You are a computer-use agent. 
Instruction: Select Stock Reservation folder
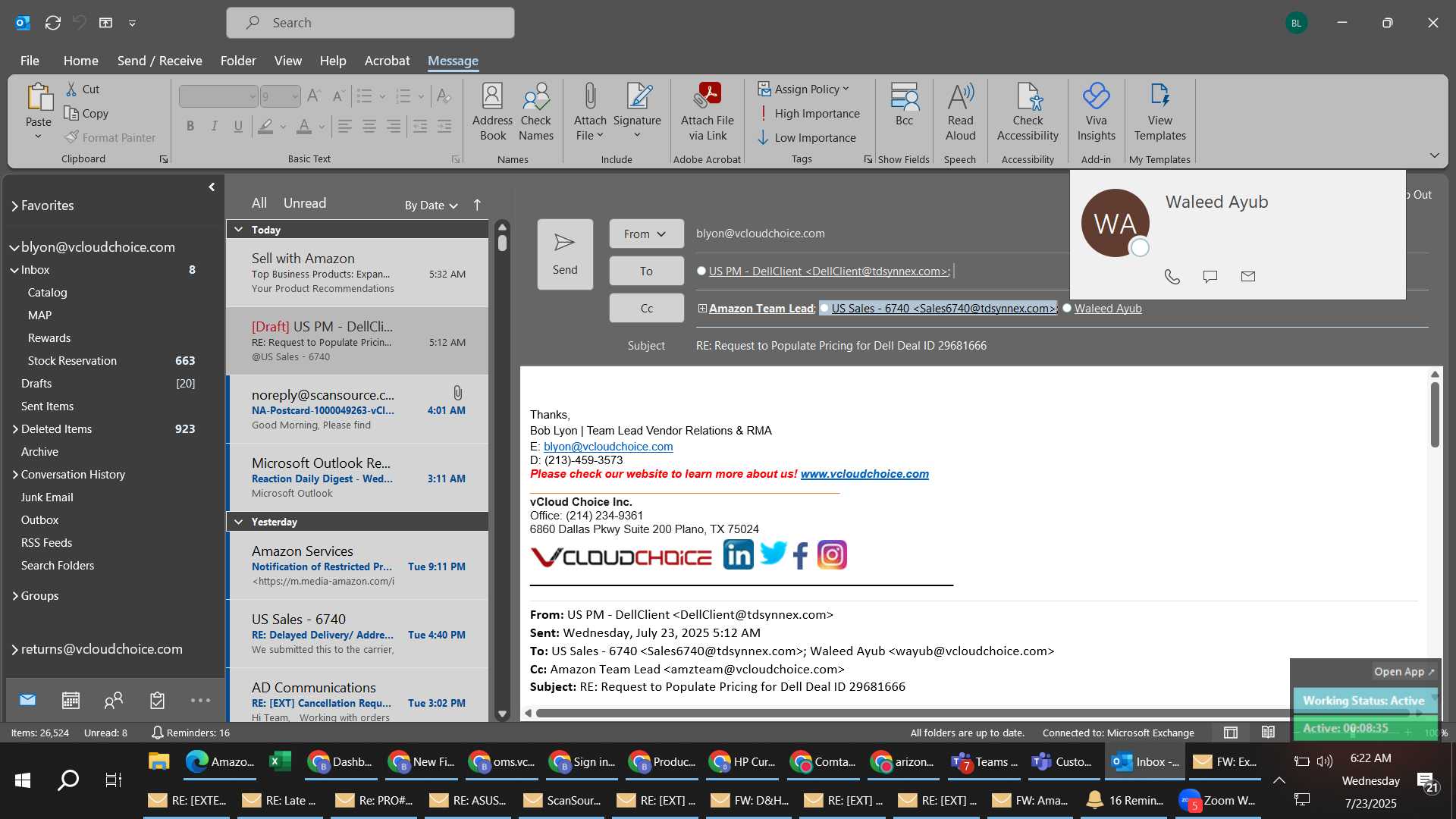pyautogui.click(x=72, y=361)
